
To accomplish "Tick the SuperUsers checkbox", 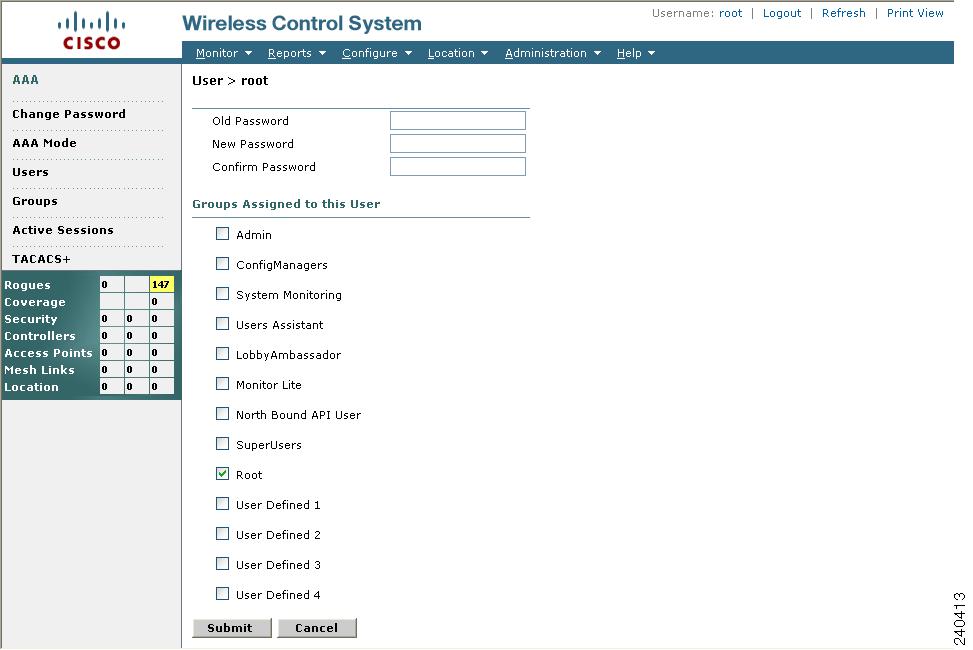I will point(222,443).
